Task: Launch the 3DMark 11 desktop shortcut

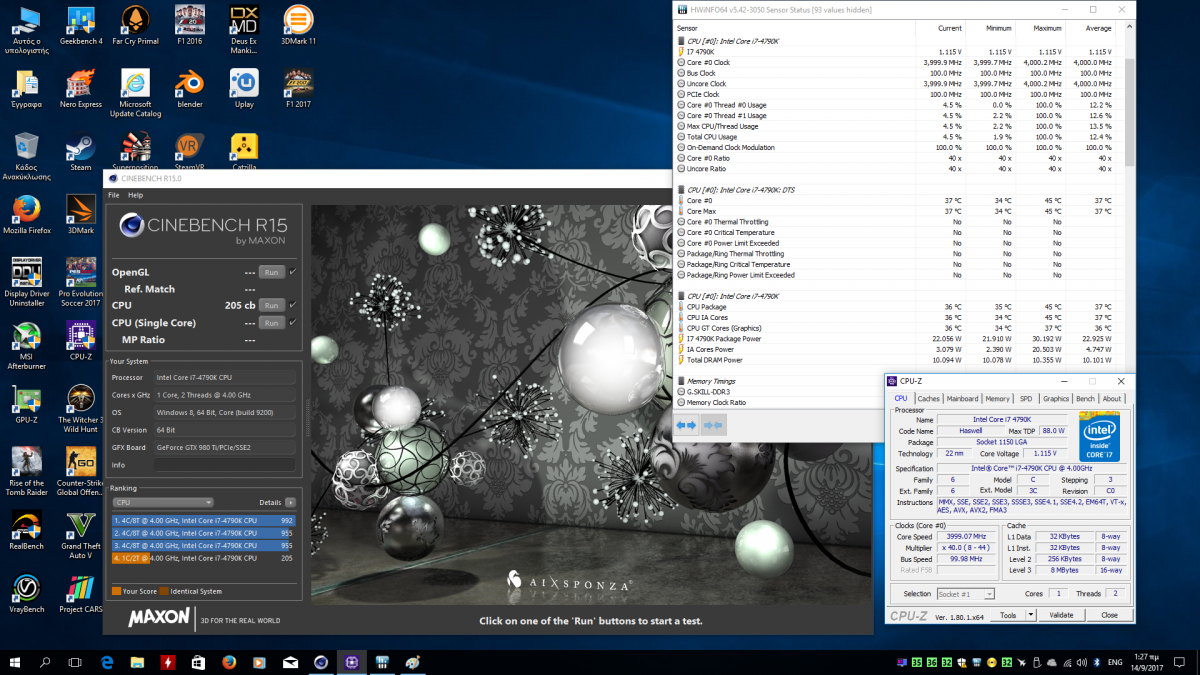Action: [x=297, y=26]
